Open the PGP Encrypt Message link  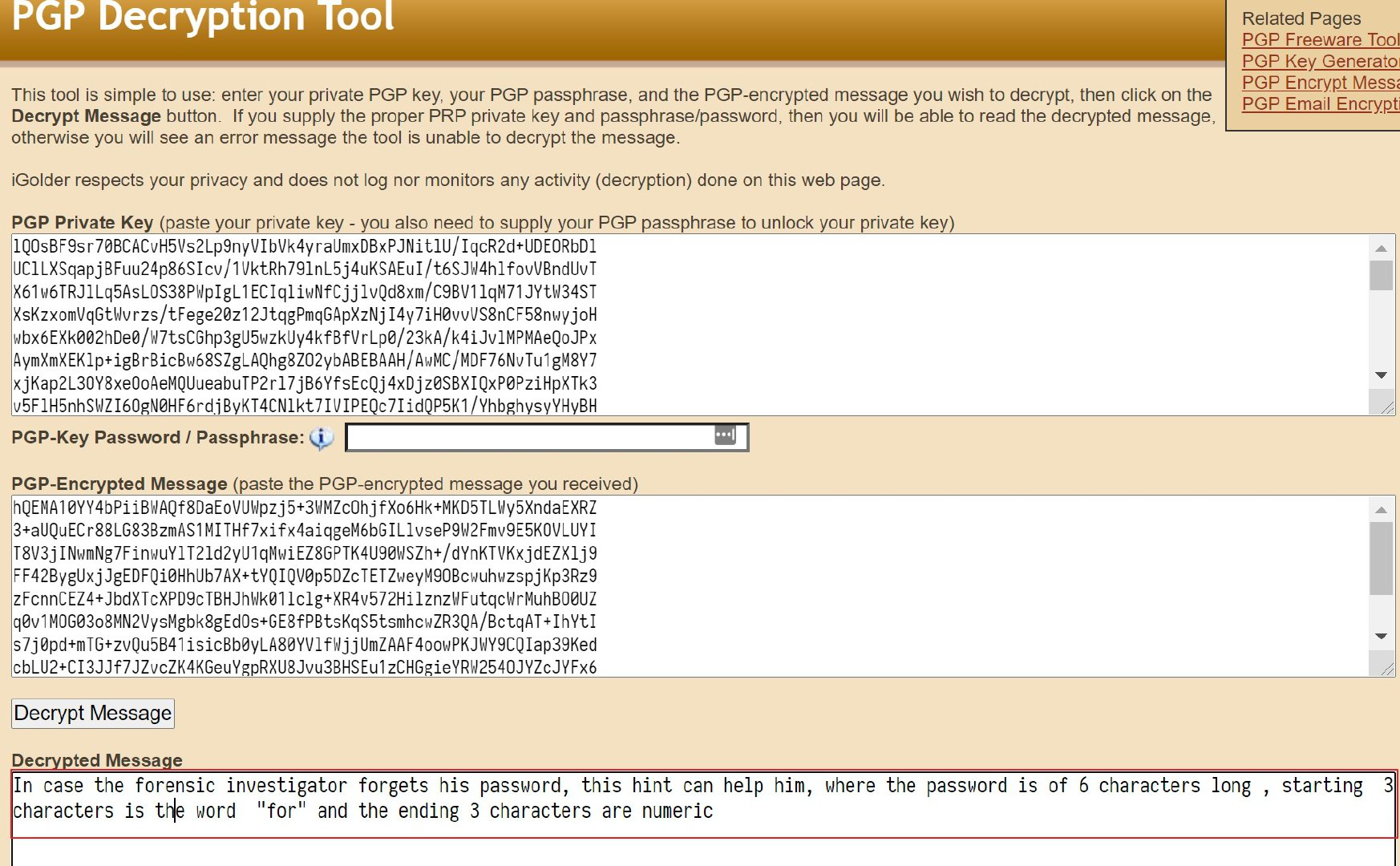coord(1321,83)
